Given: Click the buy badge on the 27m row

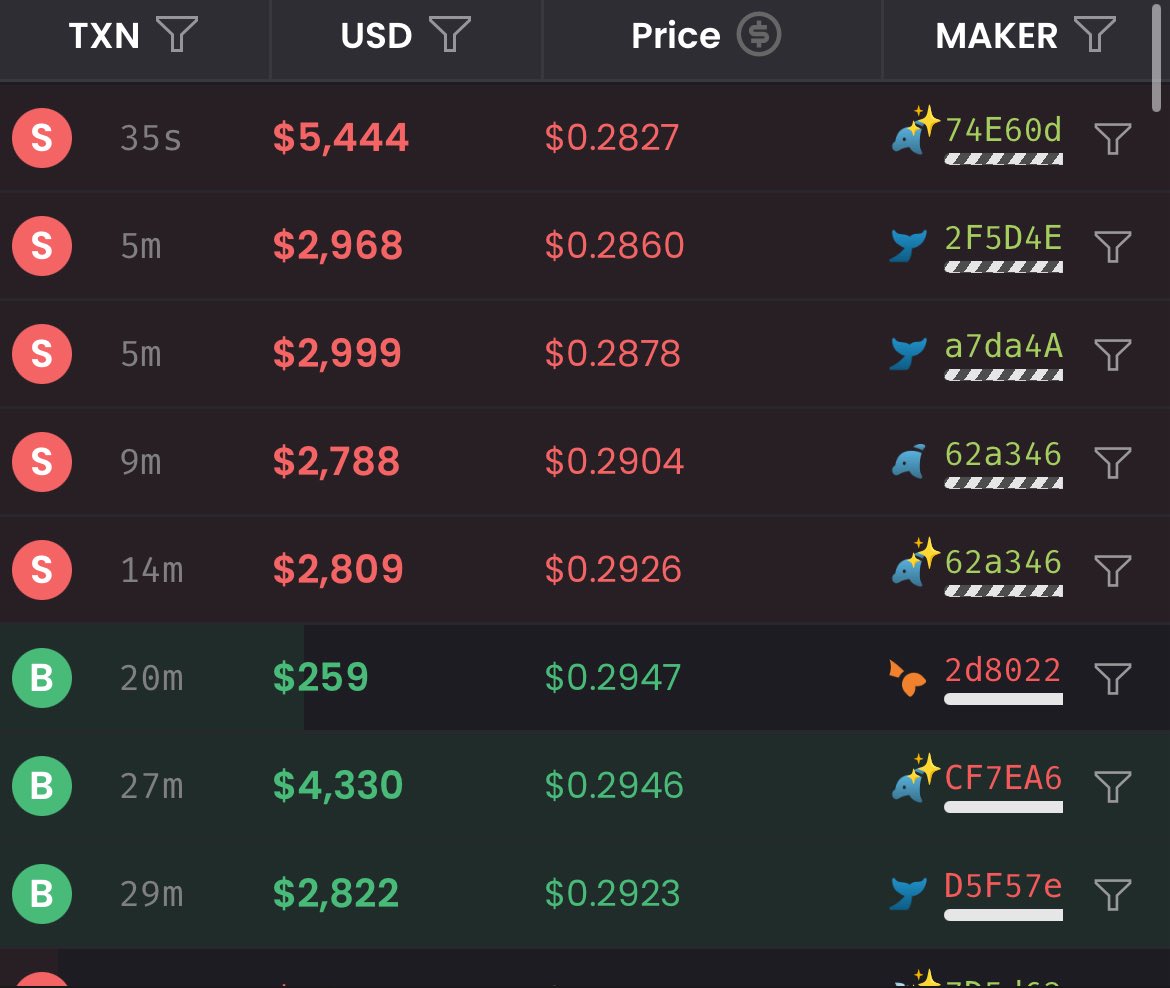Looking at the screenshot, I should click(x=42, y=786).
